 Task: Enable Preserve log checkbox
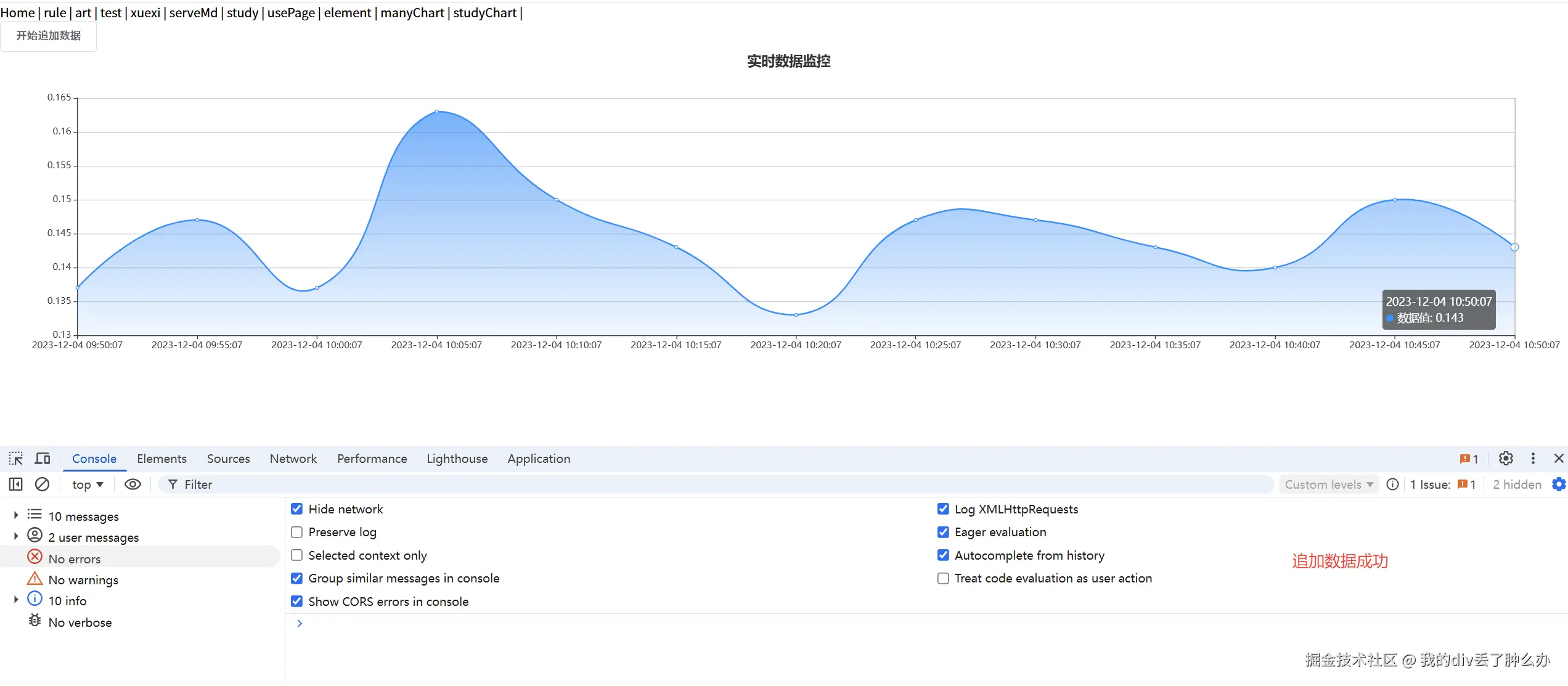coord(296,532)
